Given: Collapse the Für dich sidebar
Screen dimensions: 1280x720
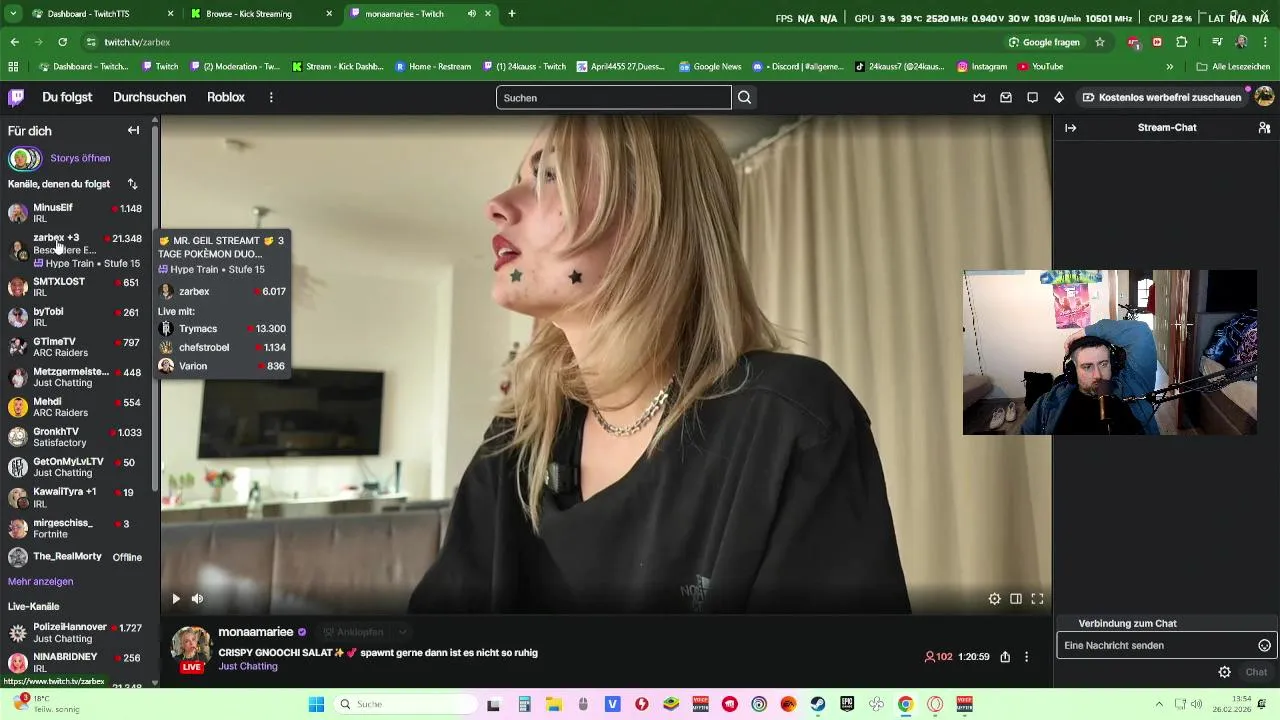Looking at the screenshot, I should point(133,130).
